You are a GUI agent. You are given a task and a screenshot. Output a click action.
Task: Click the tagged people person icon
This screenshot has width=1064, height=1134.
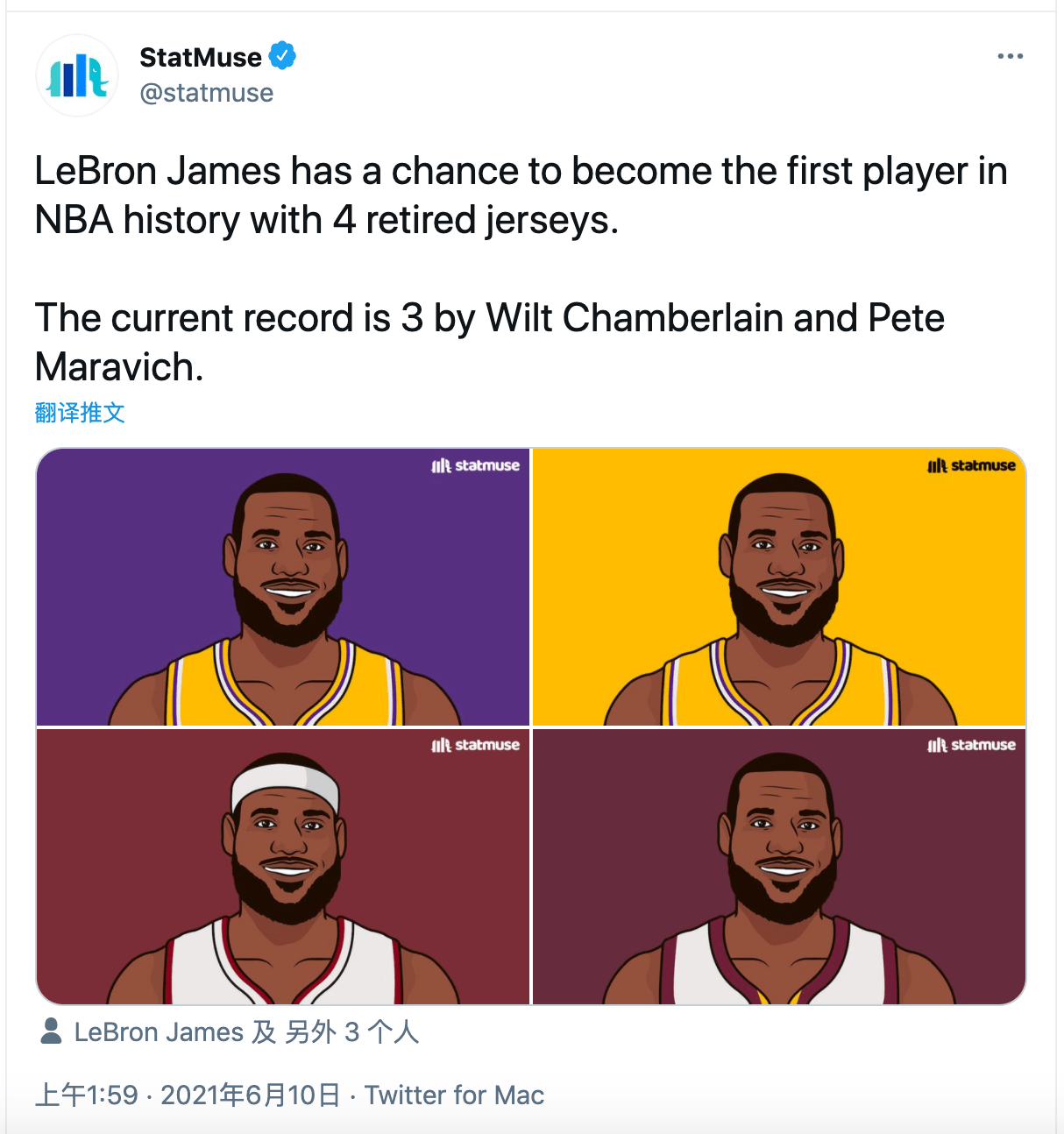(x=52, y=1031)
